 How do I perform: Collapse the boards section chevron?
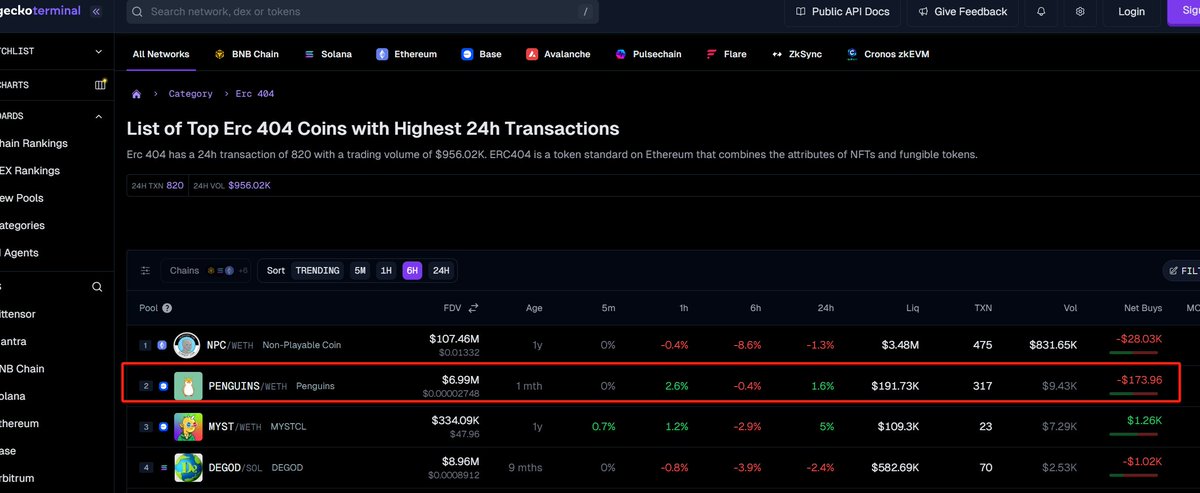(x=98, y=116)
